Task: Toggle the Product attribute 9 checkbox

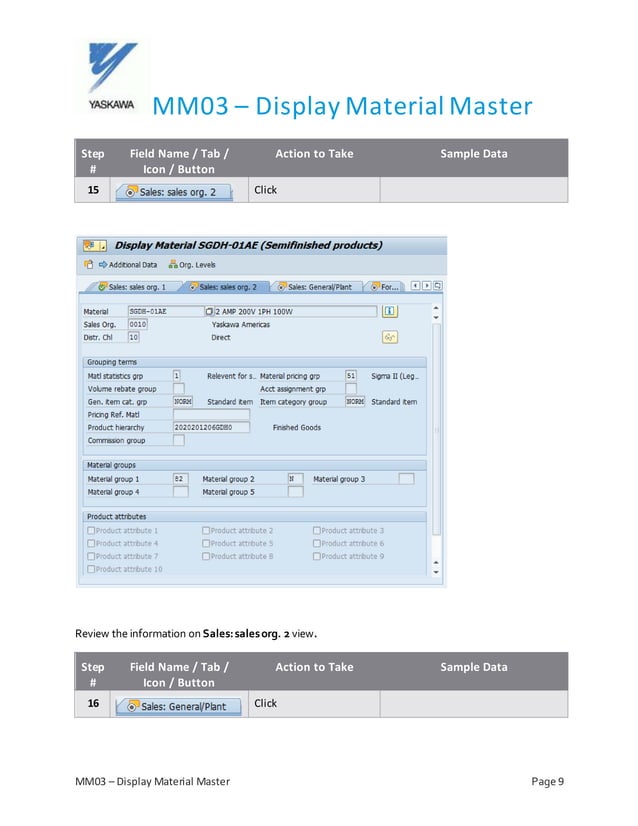Action: point(317,556)
